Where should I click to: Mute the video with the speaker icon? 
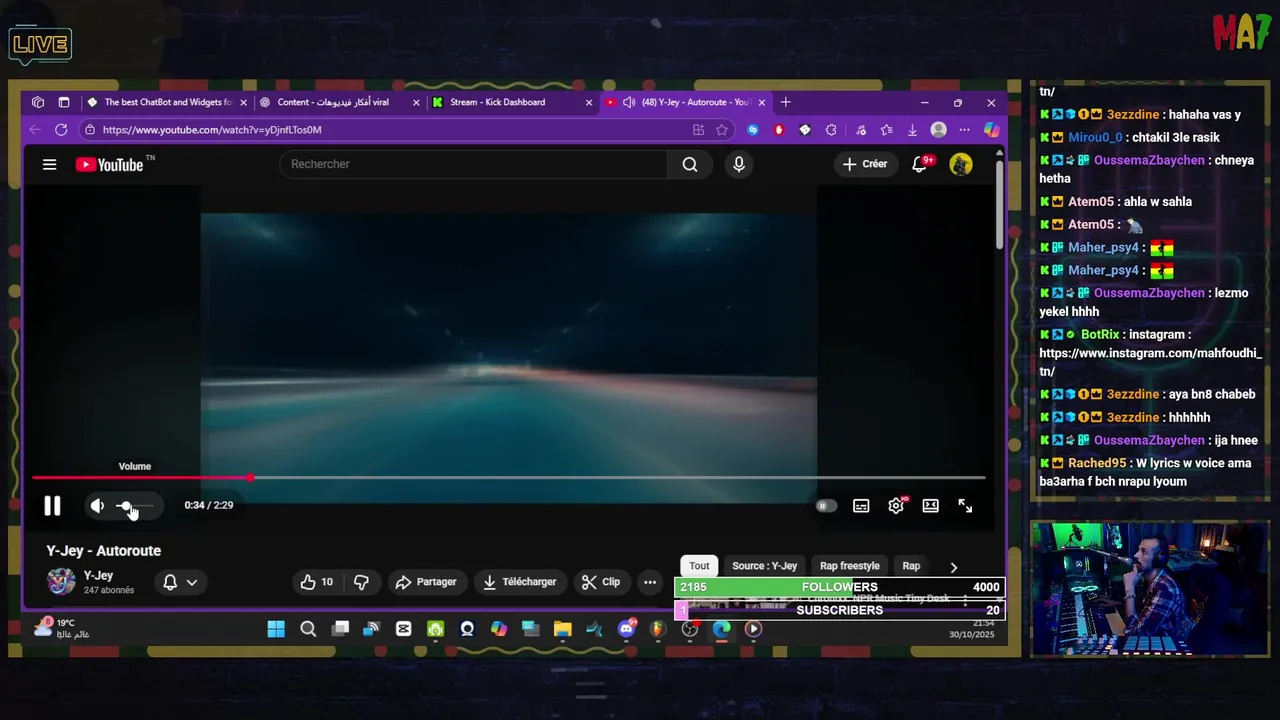[97, 506]
